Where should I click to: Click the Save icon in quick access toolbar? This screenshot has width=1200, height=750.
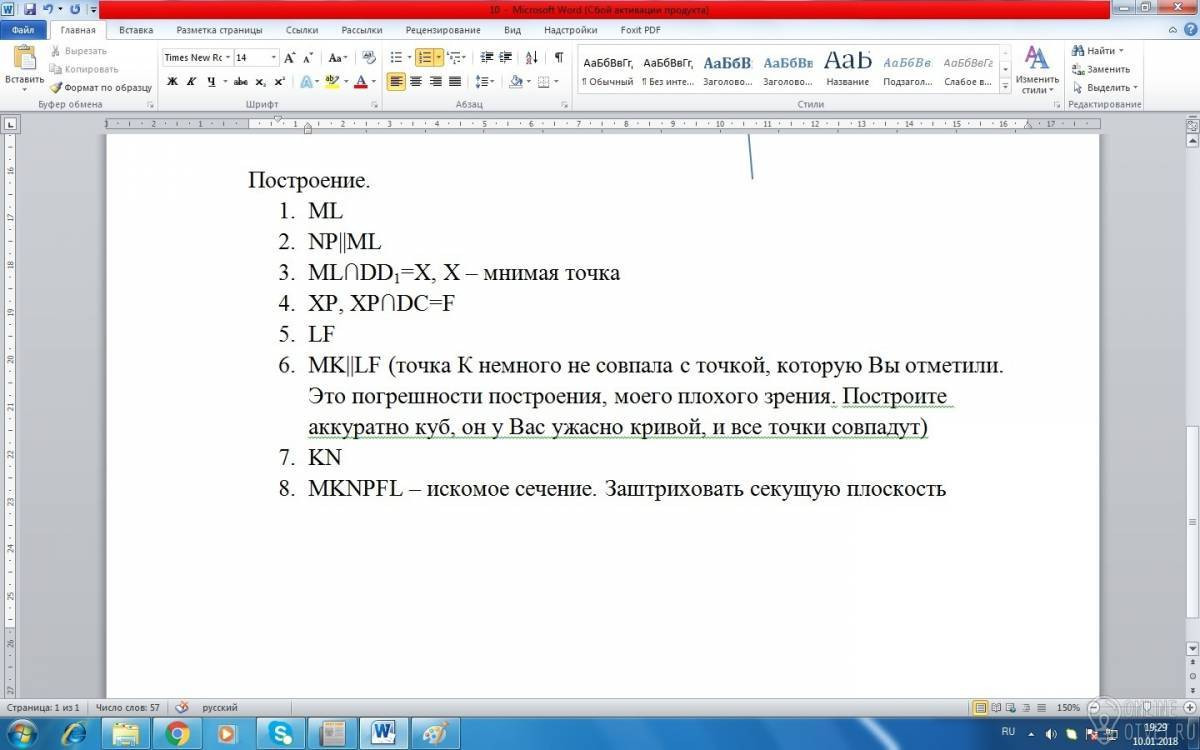[27, 9]
